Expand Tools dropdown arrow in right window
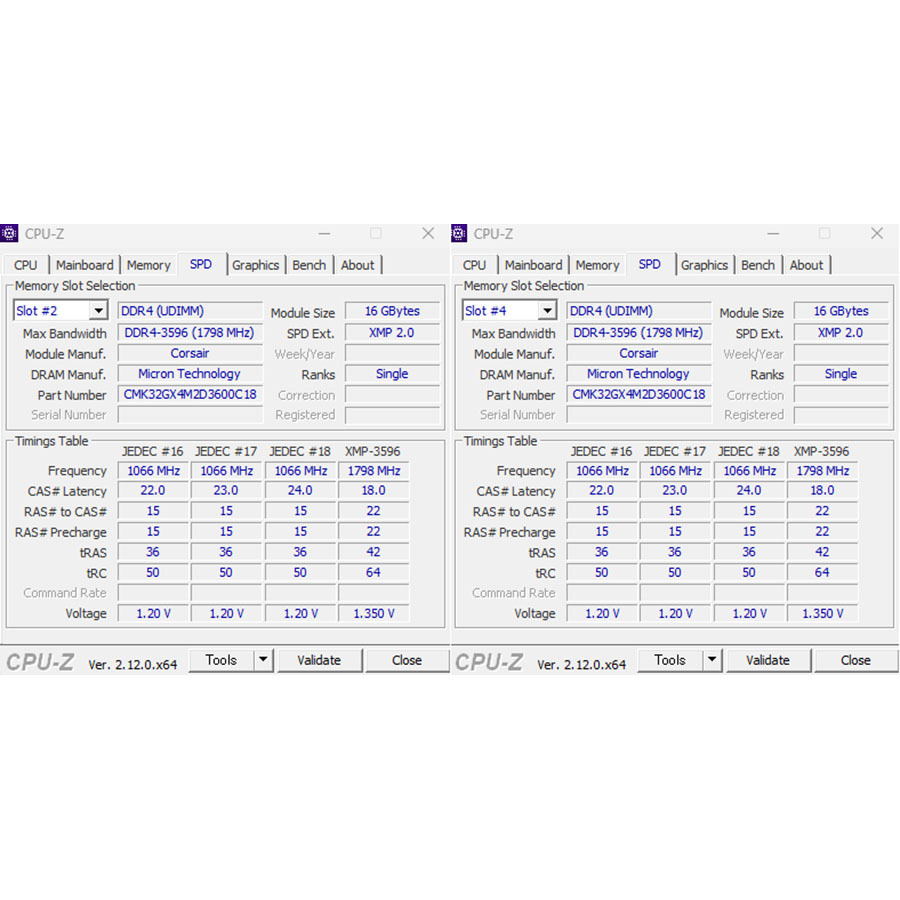Screen dimensions: 900x900 click(712, 660)
